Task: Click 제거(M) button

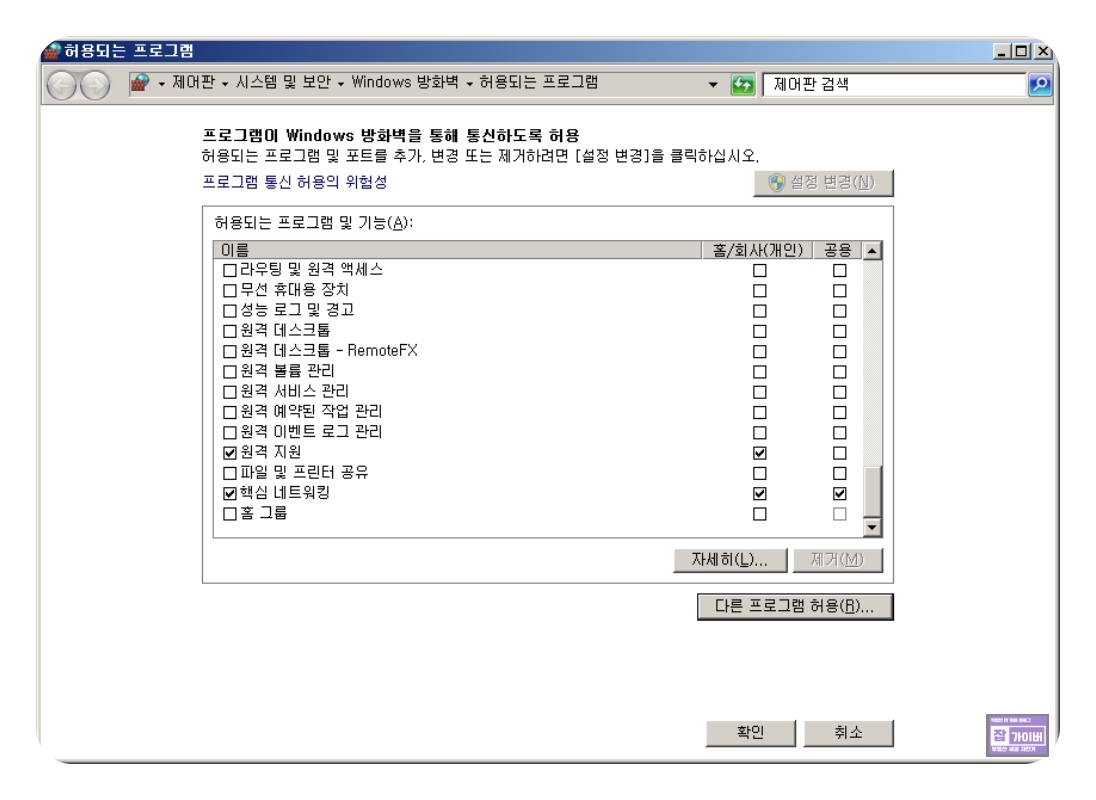Action: 837,560
